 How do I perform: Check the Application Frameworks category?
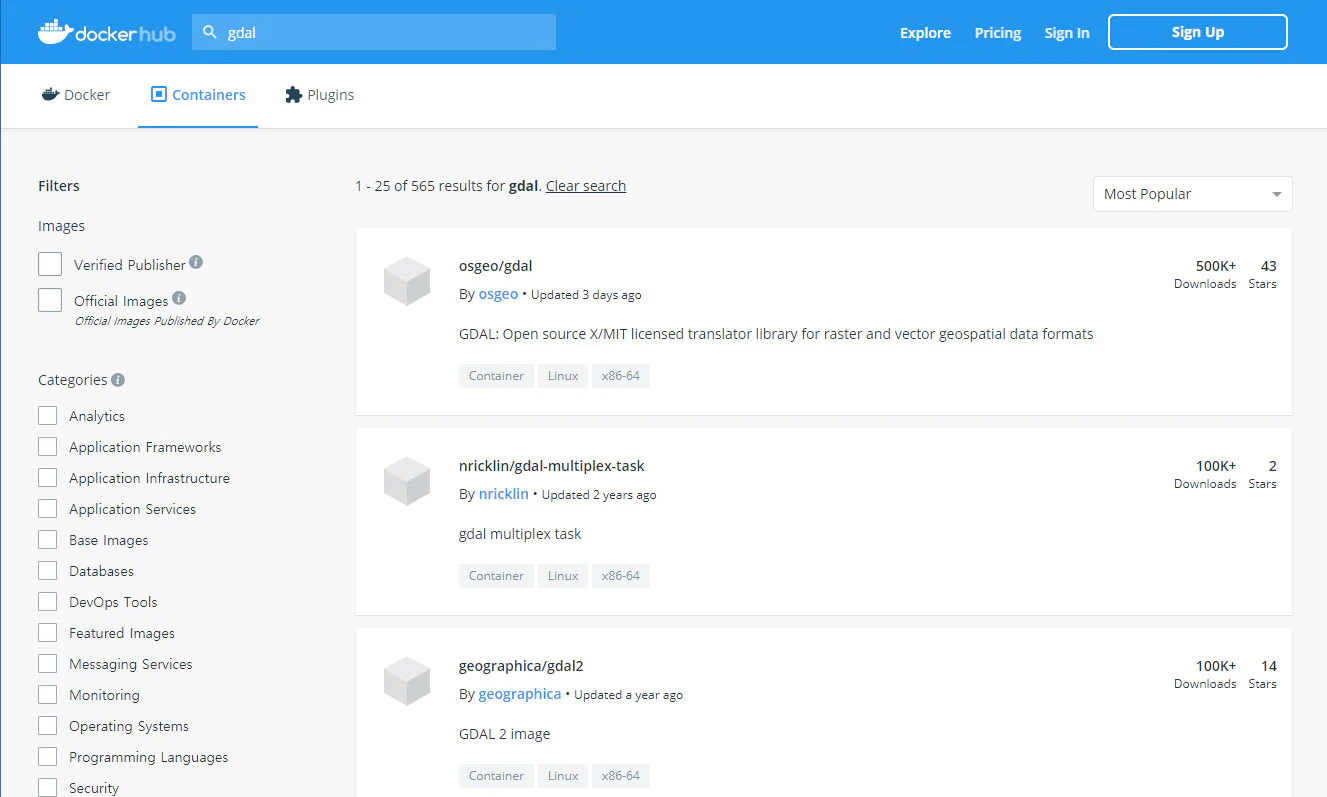coord(47,447)
